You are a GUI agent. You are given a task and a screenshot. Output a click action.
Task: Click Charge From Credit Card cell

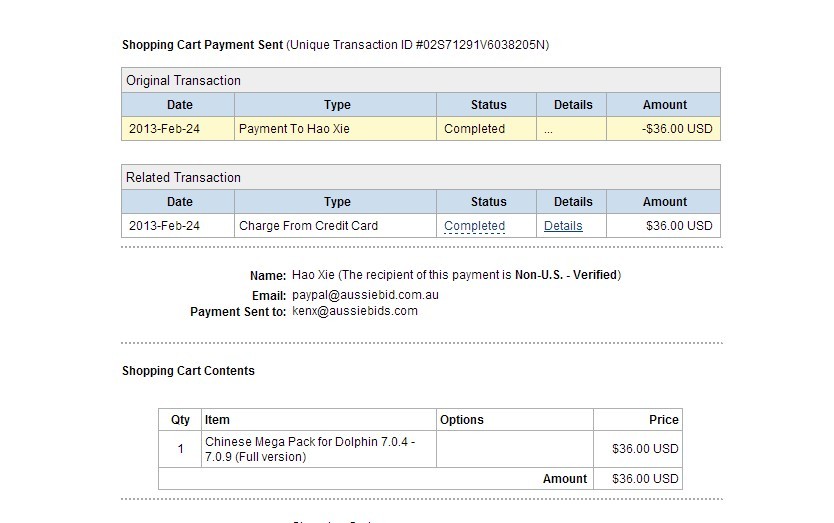(308, 226)
